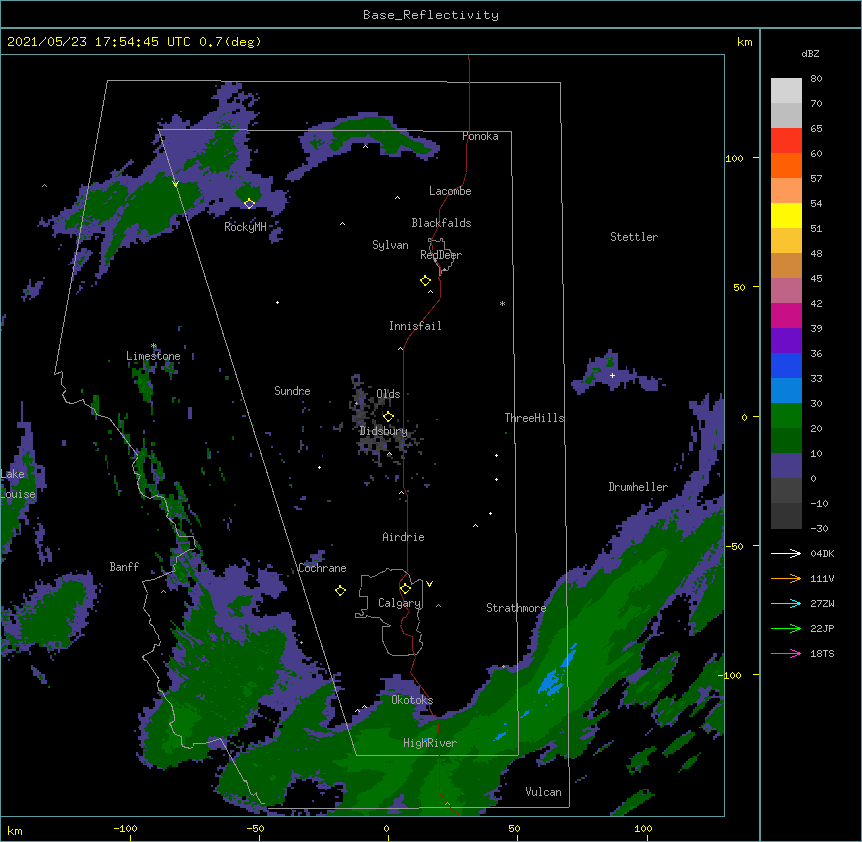Click the Banff label

pyautogui.click(x=124, y=567)
